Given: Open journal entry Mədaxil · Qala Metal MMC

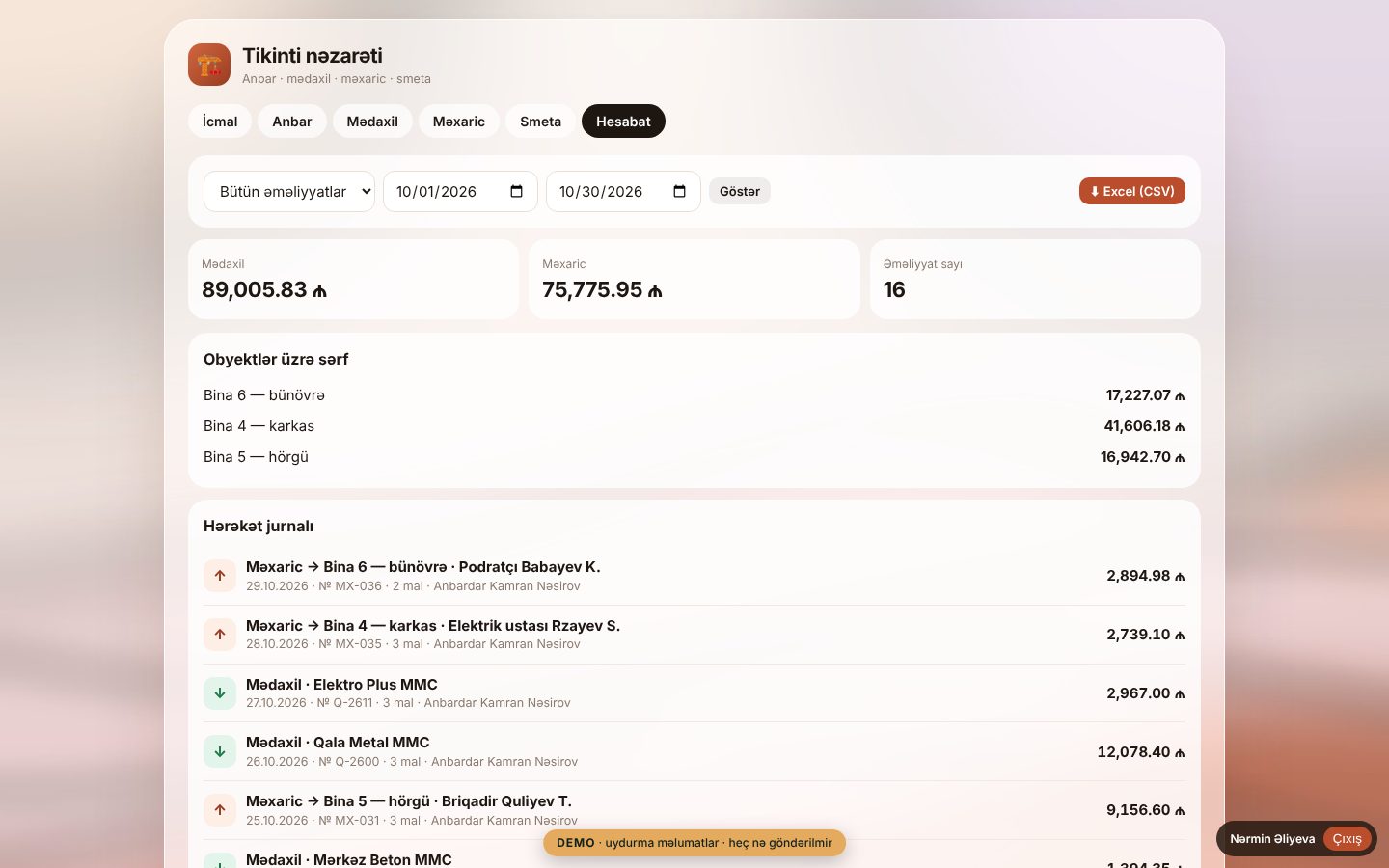Looking at the screenshot, I should 694,751.
